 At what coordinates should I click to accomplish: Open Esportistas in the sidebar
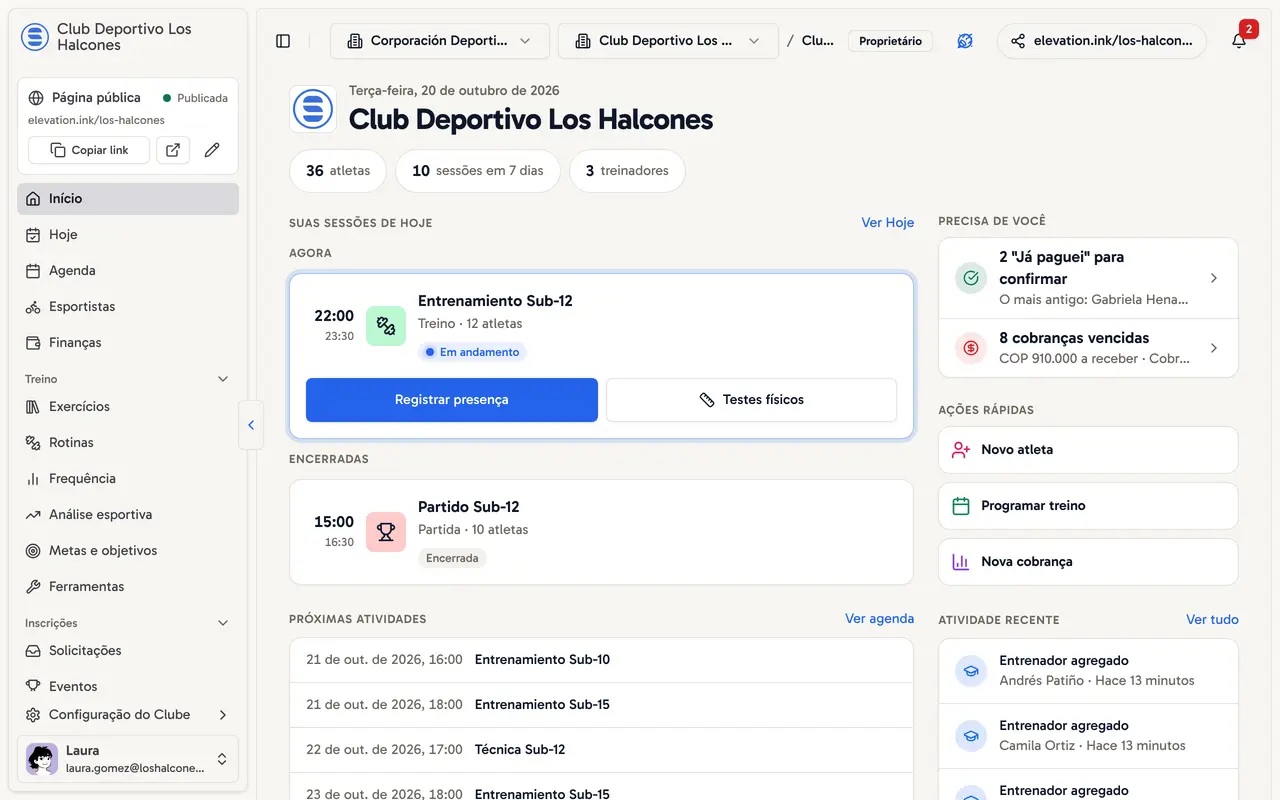pyautogui.click(x=128, y=307)
